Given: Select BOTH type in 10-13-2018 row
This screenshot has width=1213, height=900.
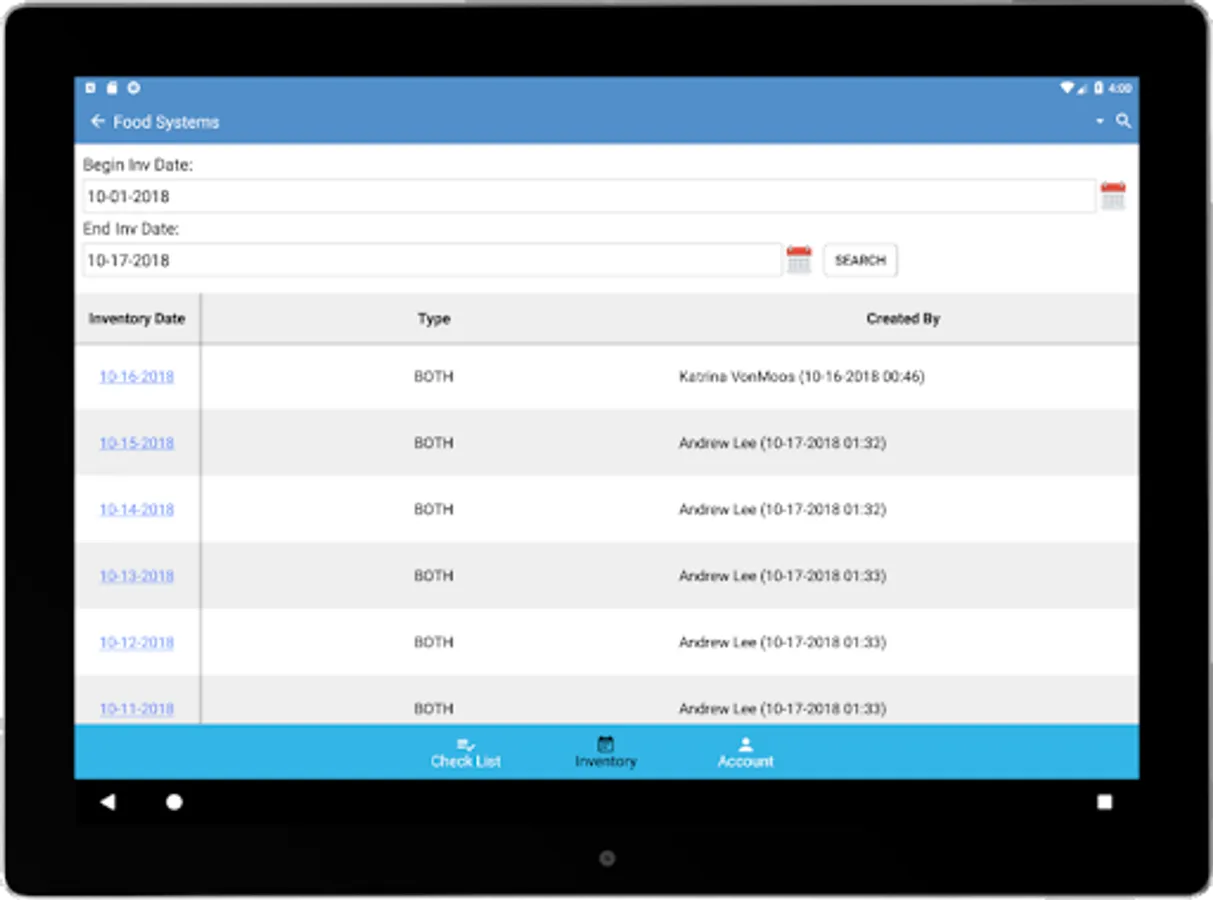Looking at the screenshot, I should [434, 576].
